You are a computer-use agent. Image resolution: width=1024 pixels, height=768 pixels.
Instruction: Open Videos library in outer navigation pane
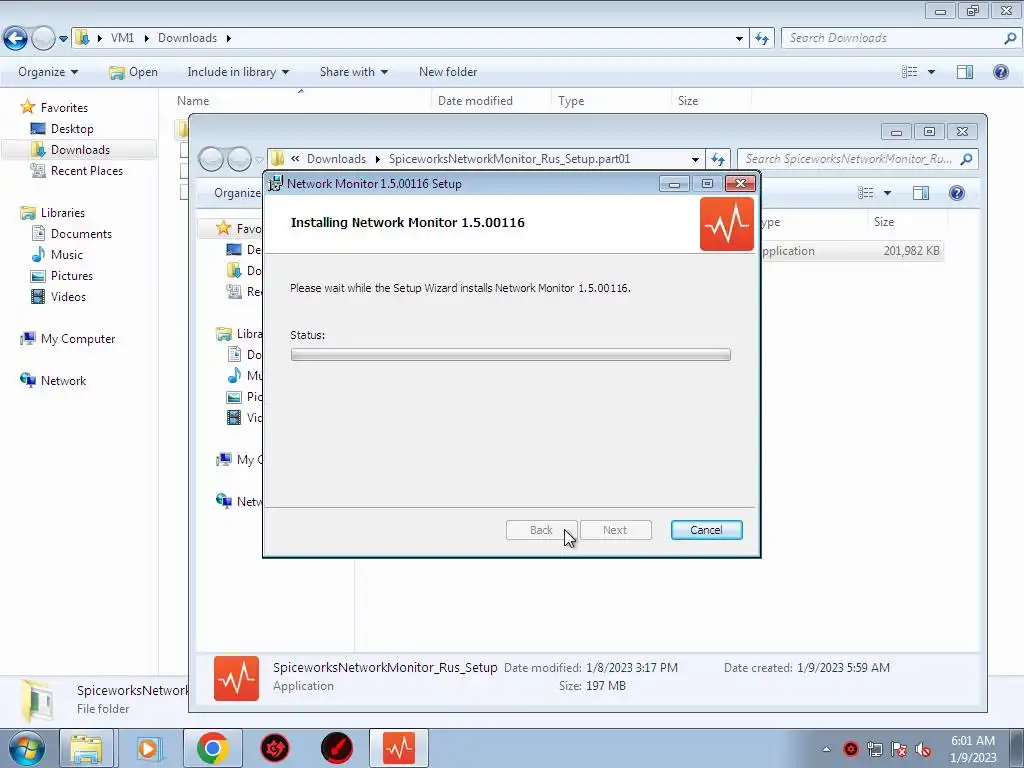[x=68, y=296]
